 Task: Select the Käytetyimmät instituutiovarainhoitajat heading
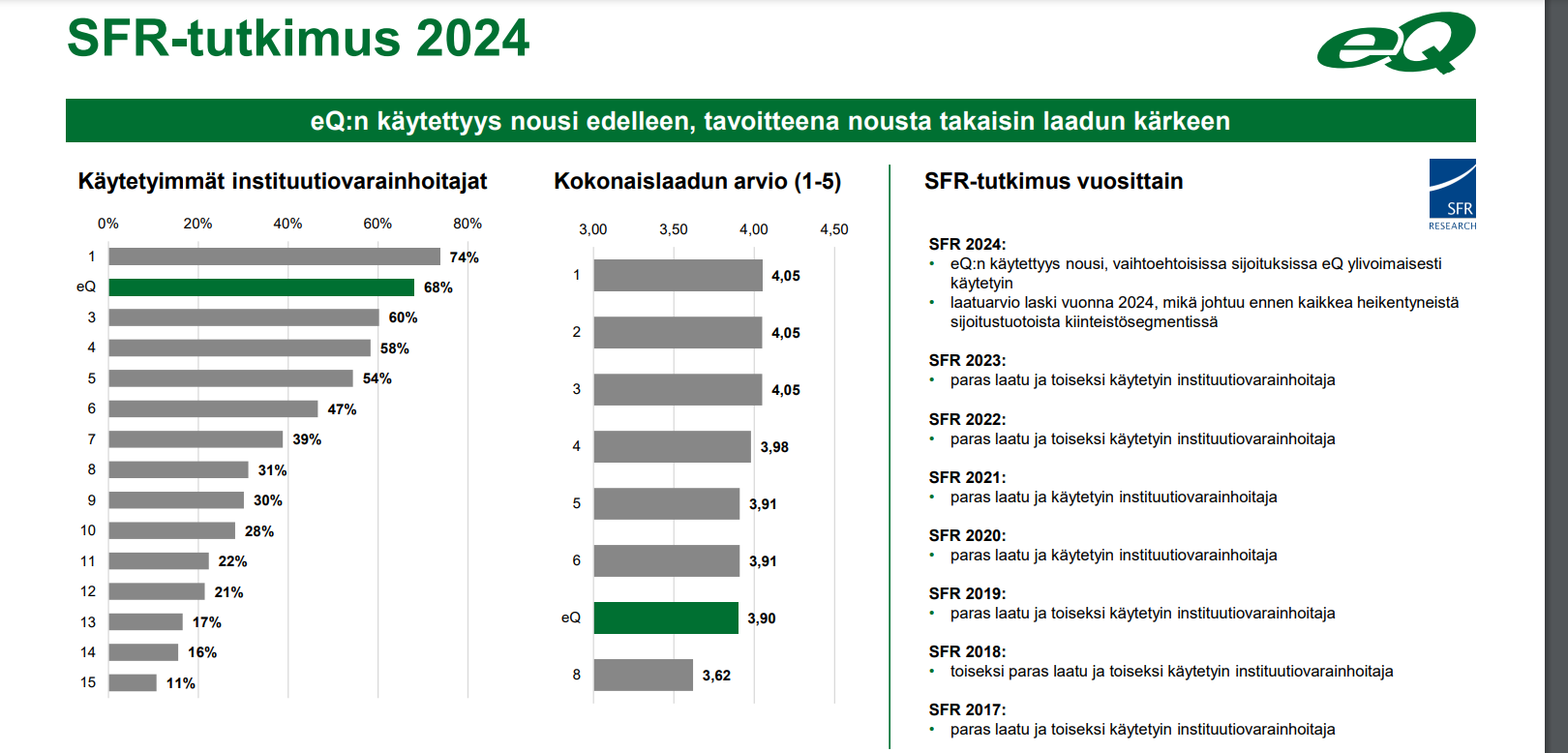point(283,181)
